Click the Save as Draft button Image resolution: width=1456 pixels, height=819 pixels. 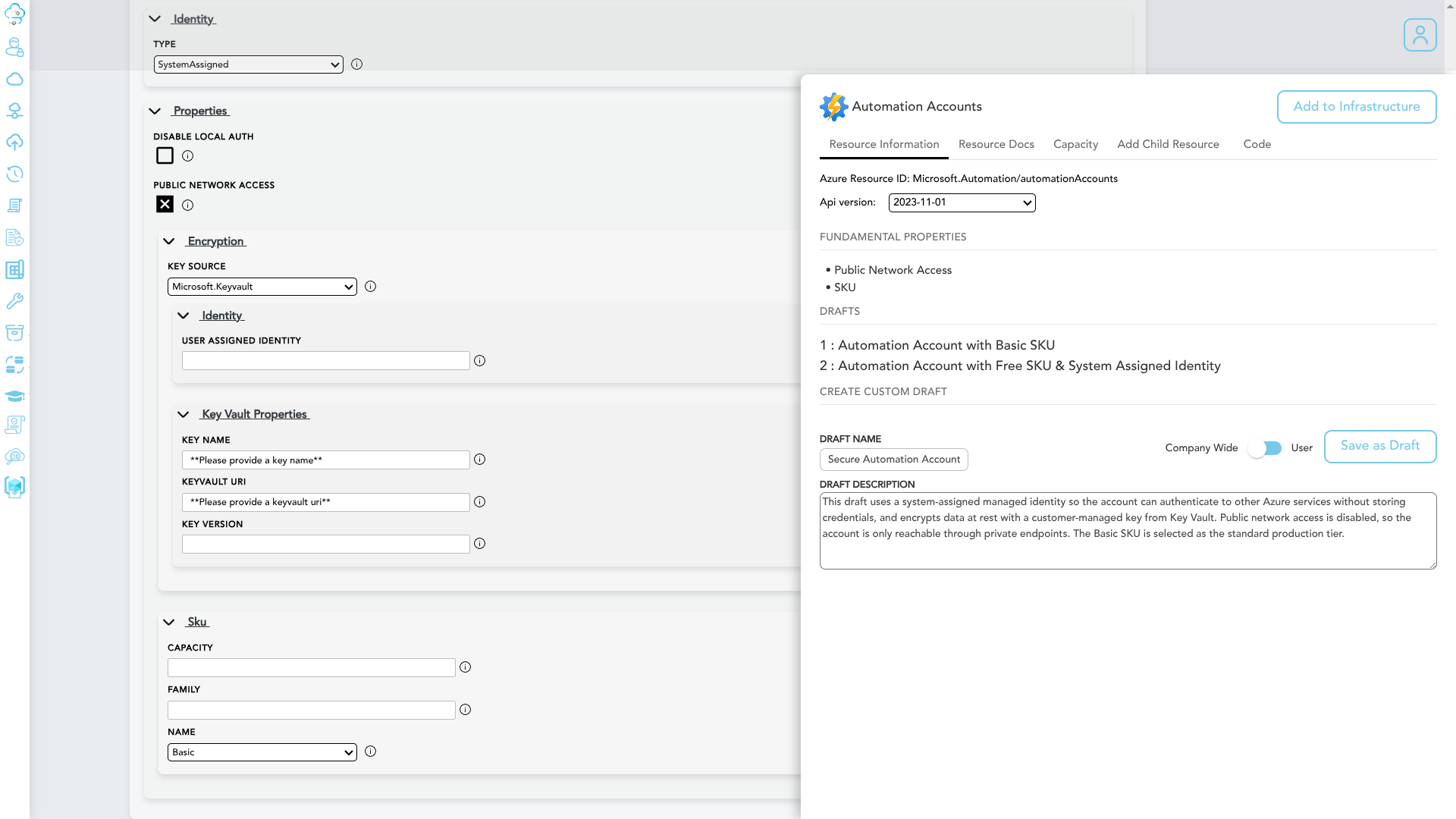[1379, 447]
